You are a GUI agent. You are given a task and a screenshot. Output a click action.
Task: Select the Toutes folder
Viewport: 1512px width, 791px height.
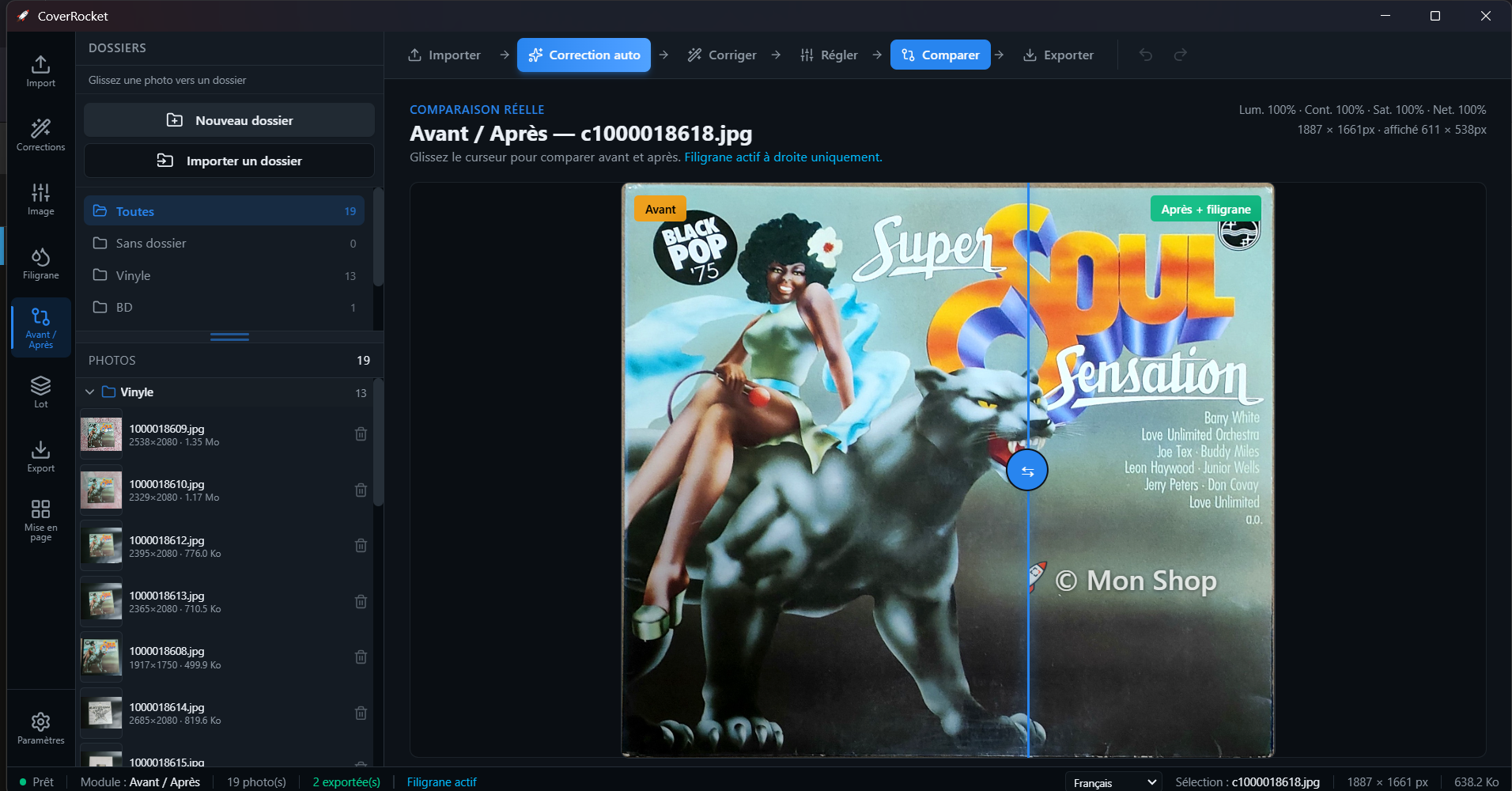(224, 211)
